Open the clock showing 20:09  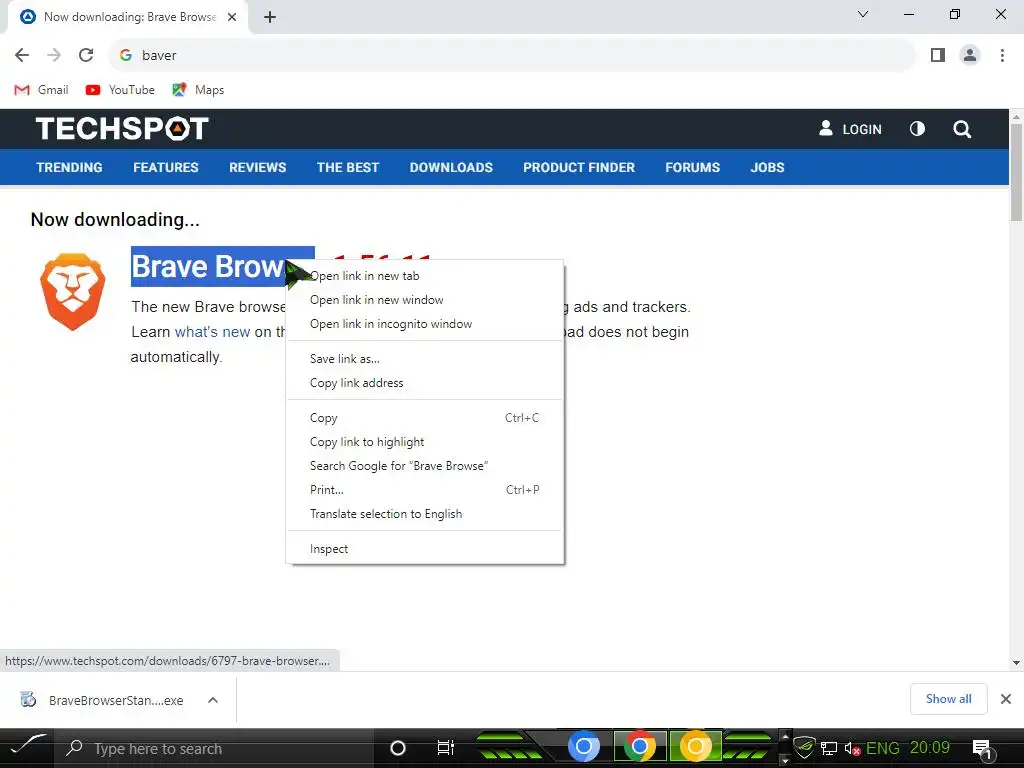coord(929,748)
